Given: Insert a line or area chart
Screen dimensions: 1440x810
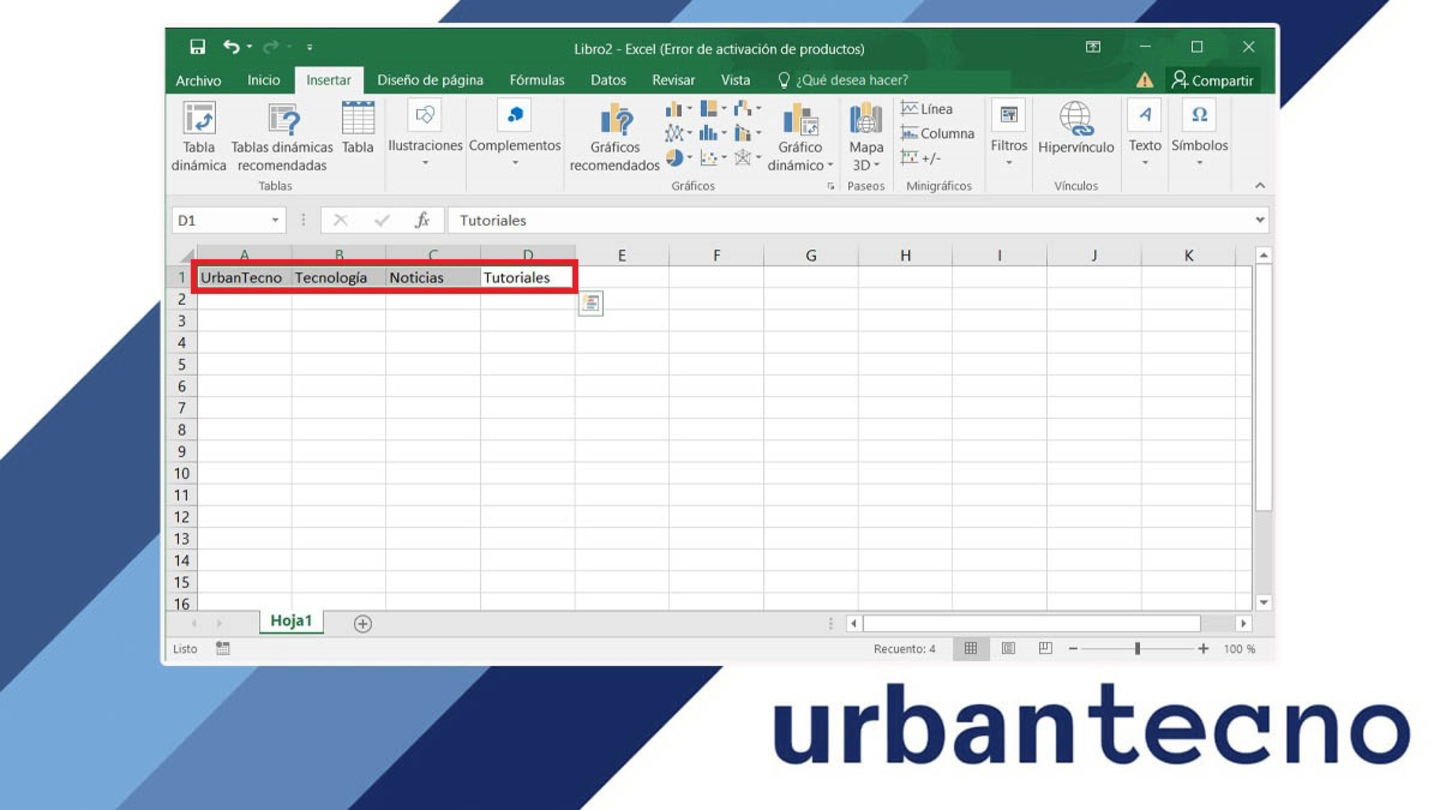Looking at the screenshot, I should pos(679,133).
